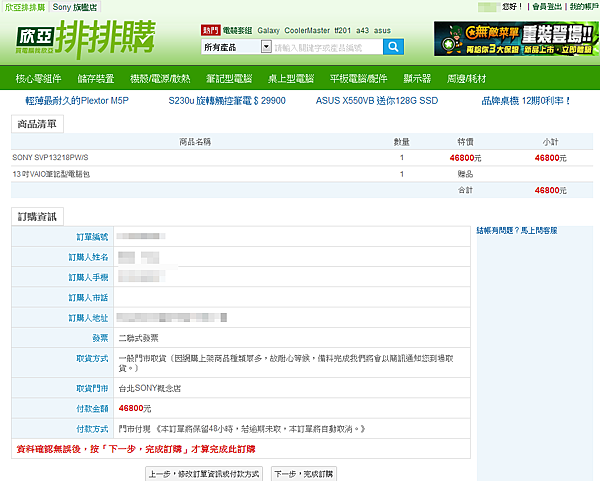Click the 無敵菜單 promotional banner
This screenshot has height=481, width=600.
click(x=516, y=39)
